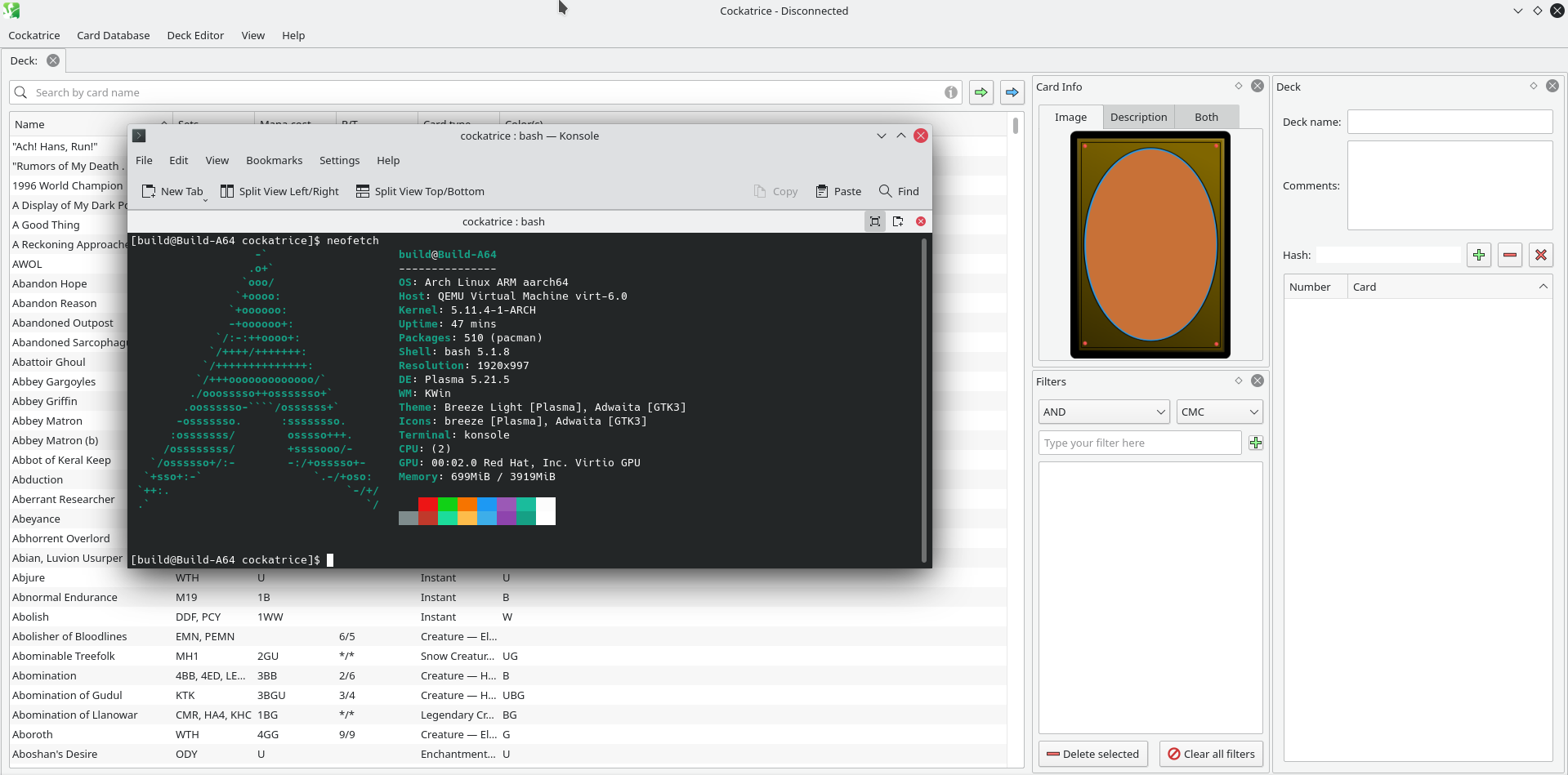Open Konsole Edit menu

tap(179, 160)
